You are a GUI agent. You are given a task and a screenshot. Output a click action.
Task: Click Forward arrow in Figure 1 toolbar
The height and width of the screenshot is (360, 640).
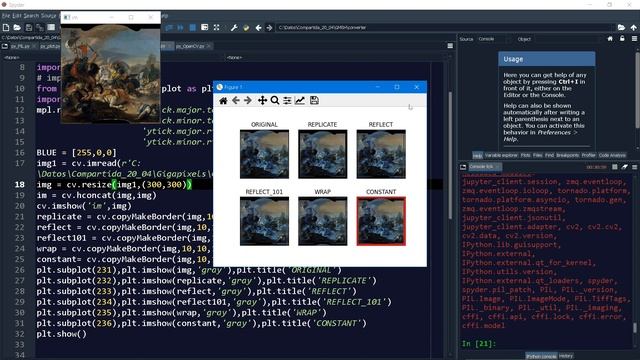[x=248, y=100]
